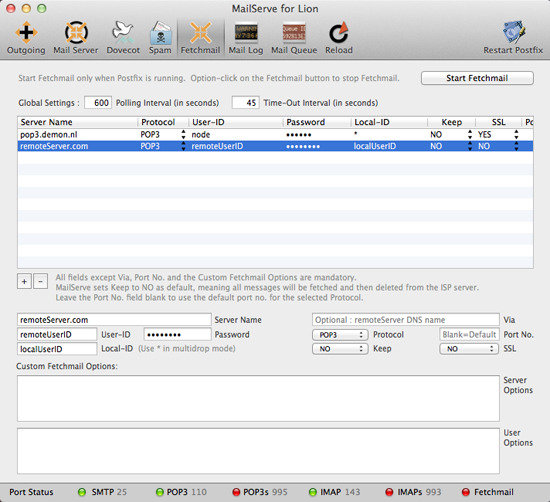Viewport: 550px width, 502px height.
Task: Select the Dovecot bird icon
Action: click(x=123, y=33)
